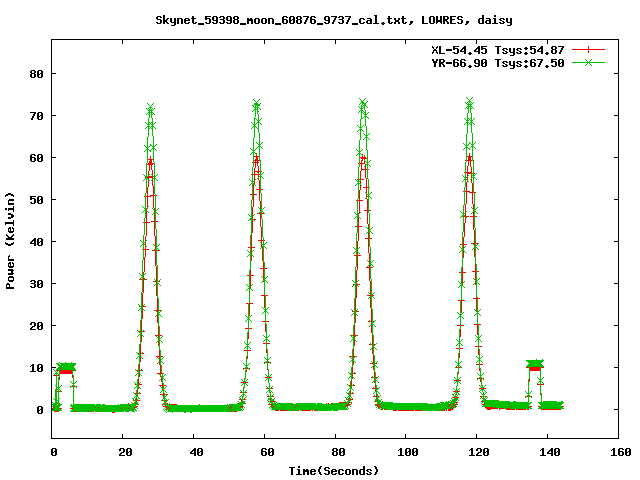This screenshot has width=640, height=480.
Task: Click x-axis tick label 20
Action: pos(125,452)
